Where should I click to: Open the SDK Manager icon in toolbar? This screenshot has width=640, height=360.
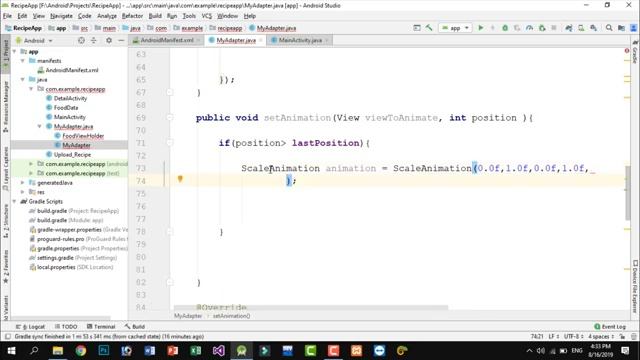click(x=593, y=28)
